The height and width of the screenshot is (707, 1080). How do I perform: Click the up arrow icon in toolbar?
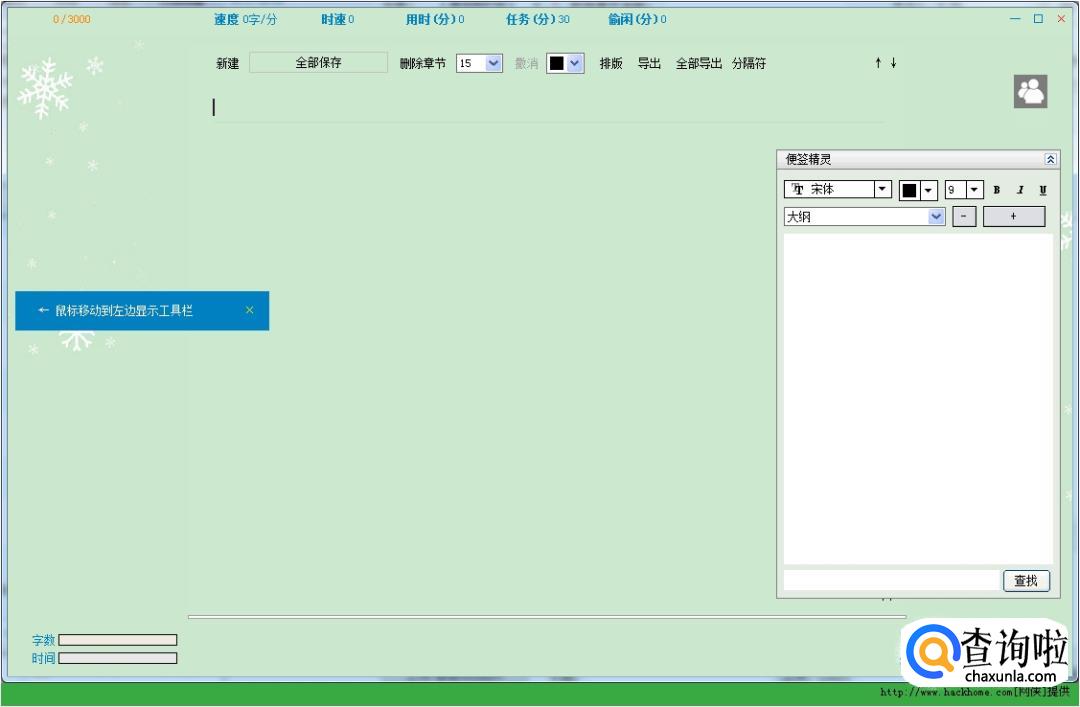[878, 63]
